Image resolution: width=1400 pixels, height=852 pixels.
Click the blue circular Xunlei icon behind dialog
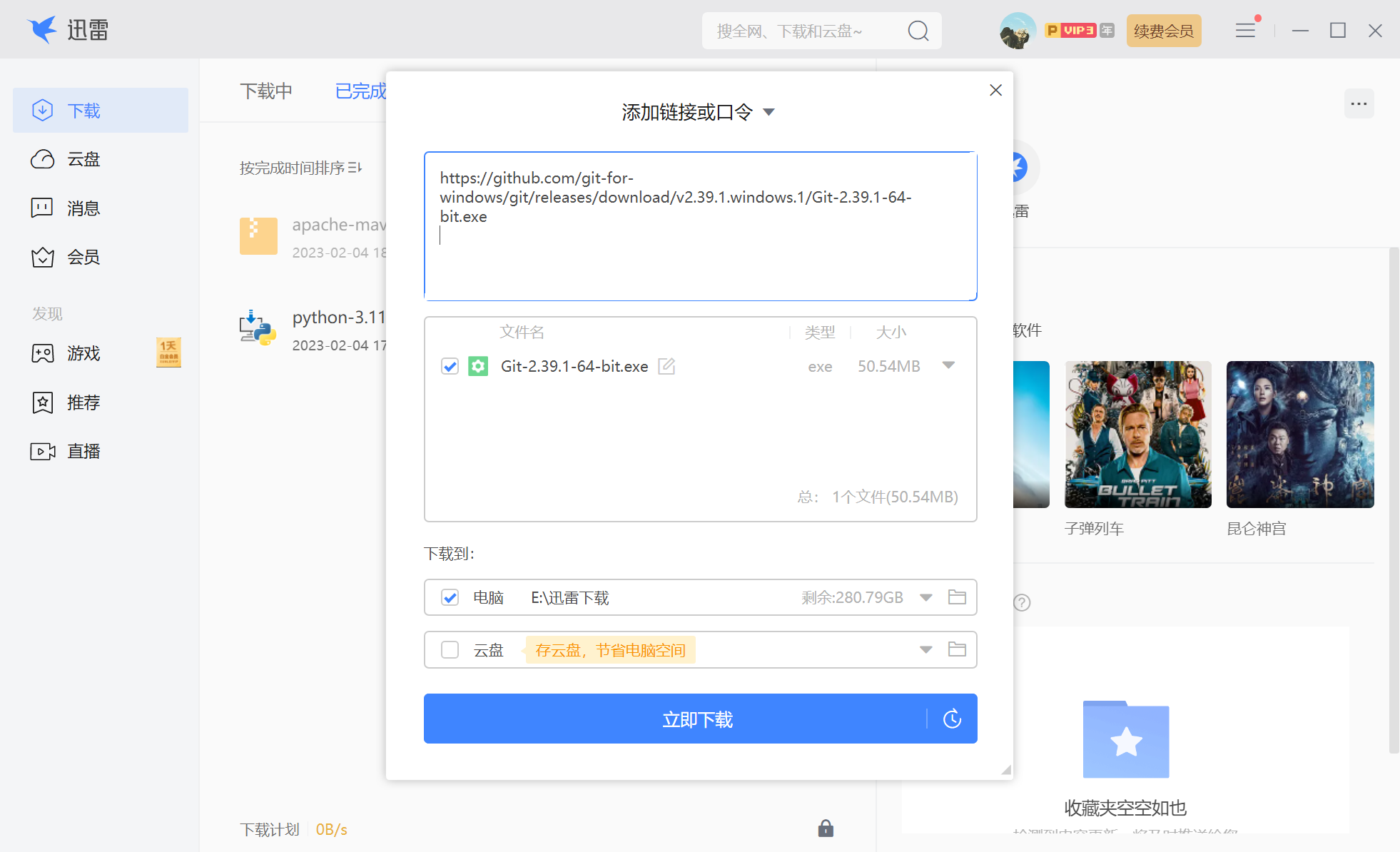1020,167
